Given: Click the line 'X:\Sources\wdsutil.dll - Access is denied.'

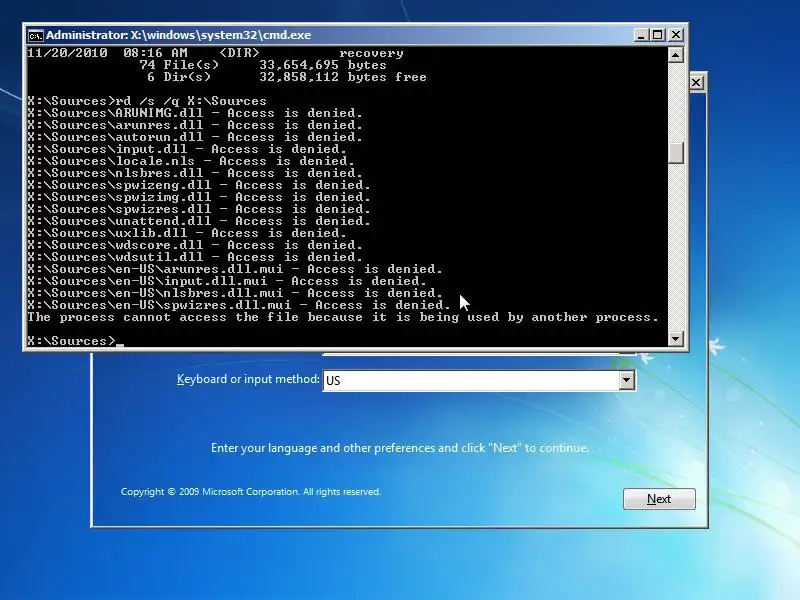Looking at the screenshot, I should [195, 257].
